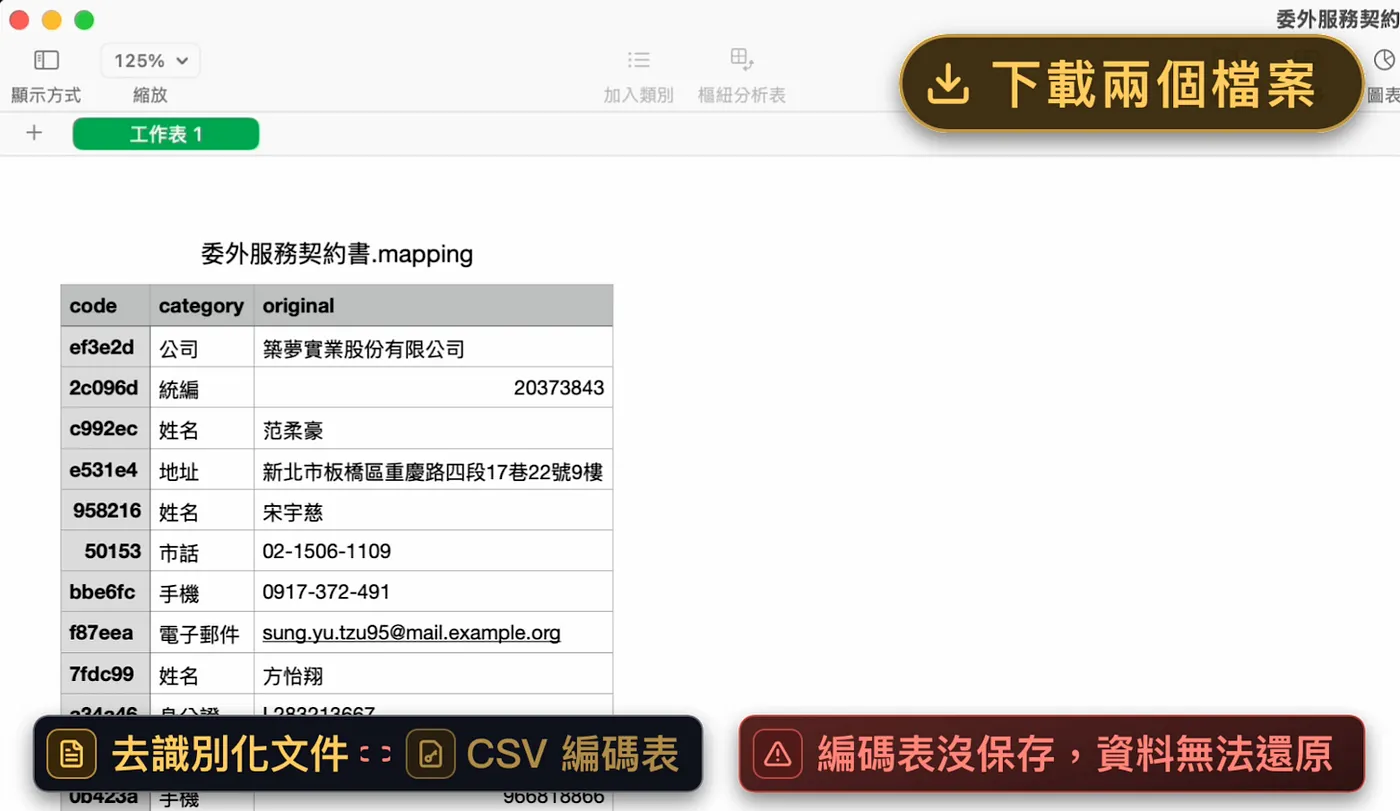1400x811 pixels.
Task: Open the sung.yu.tzu95@mail.example.org email link
Action: tap(411, 633)
